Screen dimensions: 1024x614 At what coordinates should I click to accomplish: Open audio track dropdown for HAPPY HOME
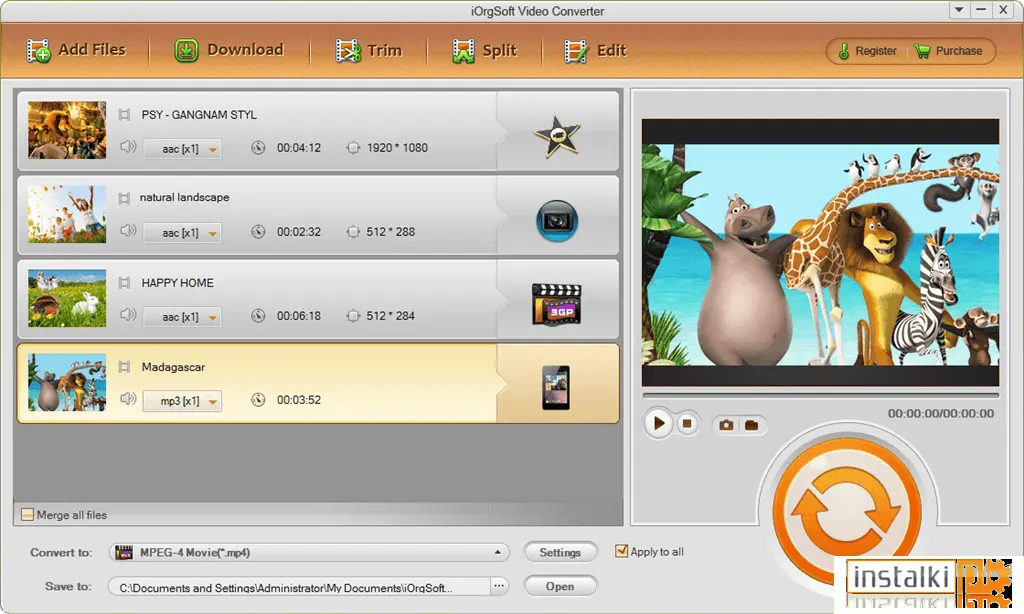pyautogui.click(x=182, y=317)
